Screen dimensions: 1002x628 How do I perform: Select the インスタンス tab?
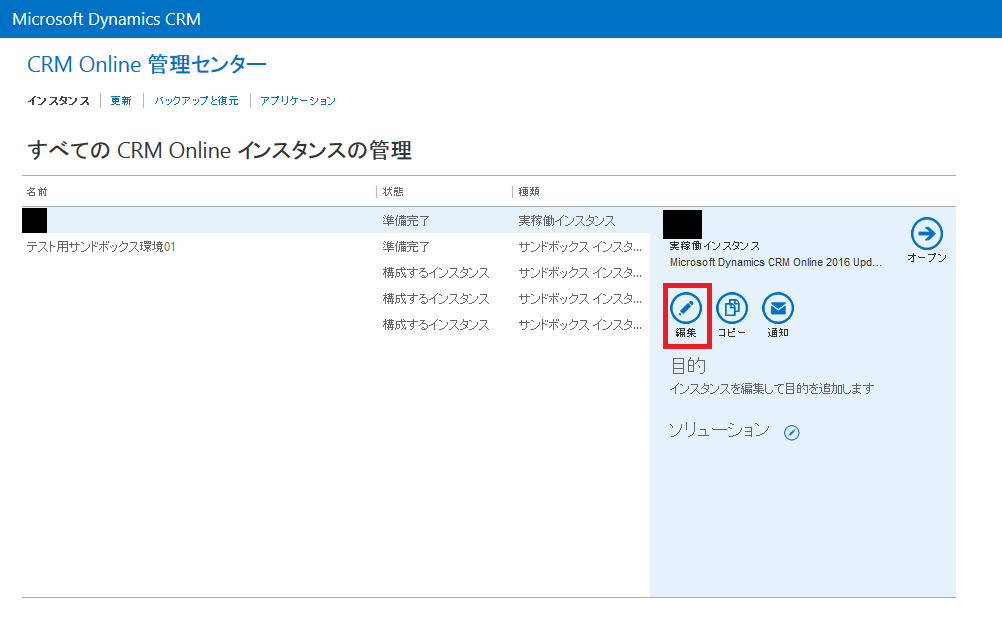pyautogui.click(x=58, y=101)
